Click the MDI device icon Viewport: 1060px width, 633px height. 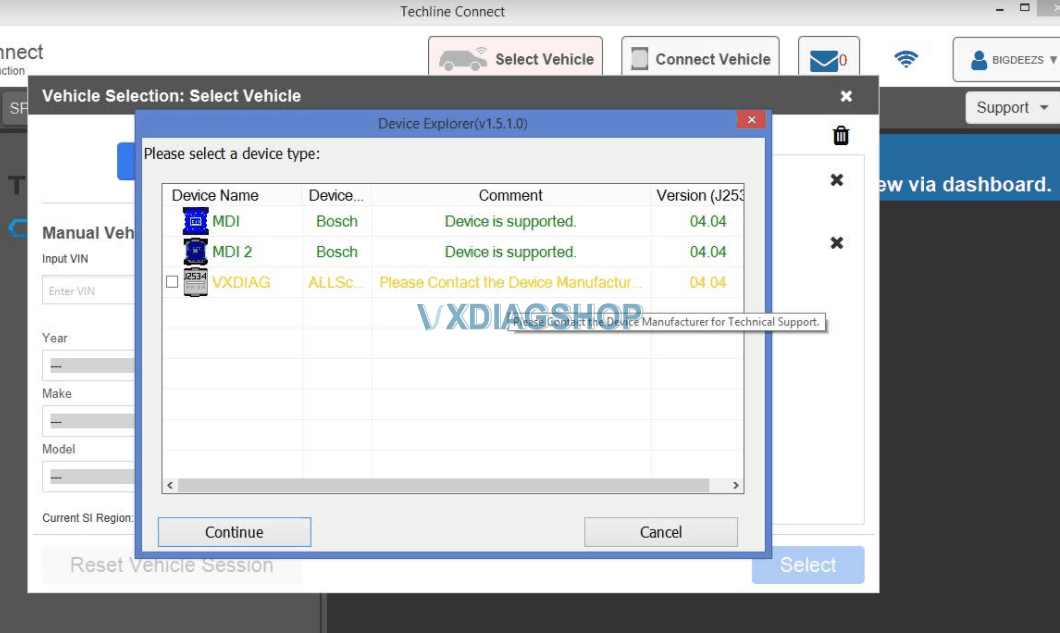tap(196, 221)
